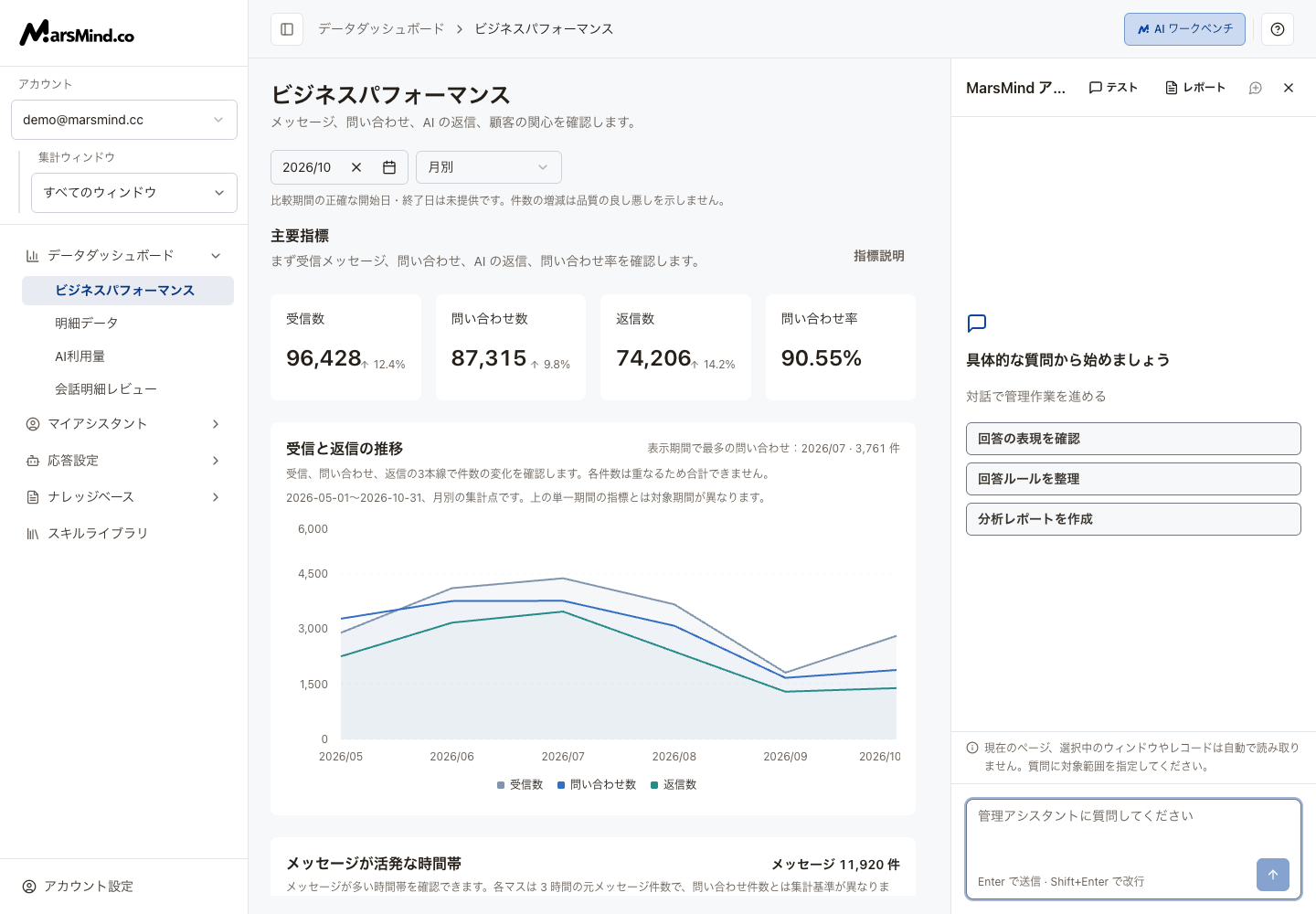This screenshot has height=914, width=1316.
Task: Click the アカウント設定 user icon
Action: [29, 887]
